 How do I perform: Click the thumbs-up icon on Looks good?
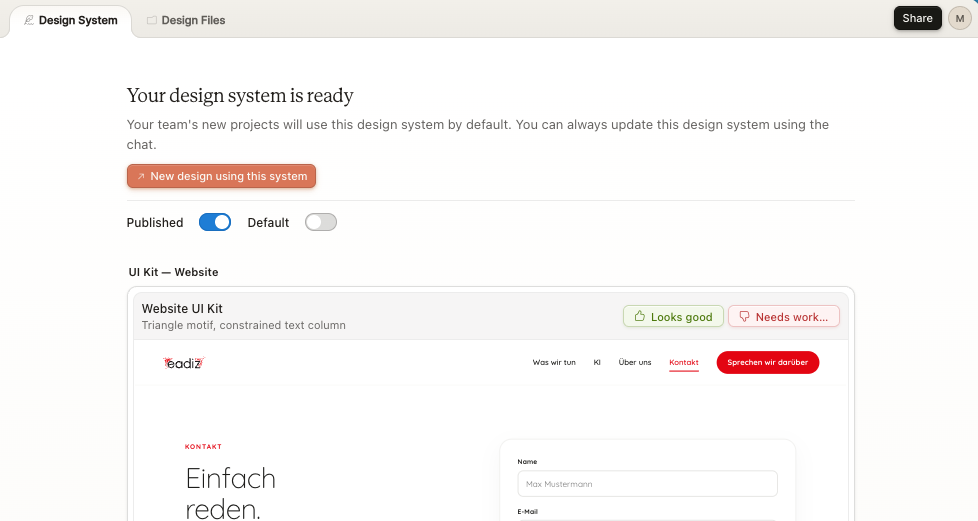[638, 317]
